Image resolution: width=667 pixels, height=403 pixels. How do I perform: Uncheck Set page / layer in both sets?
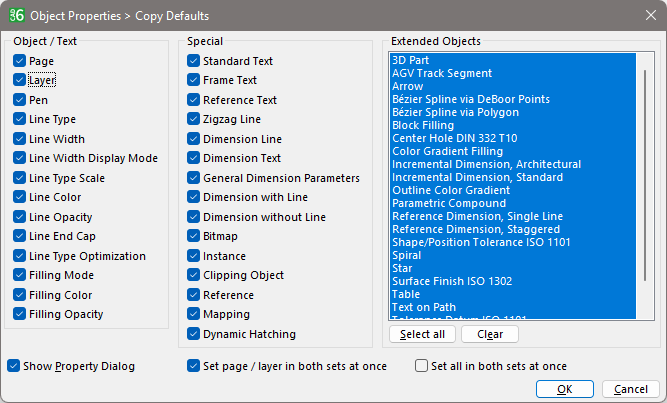(194, 366)
